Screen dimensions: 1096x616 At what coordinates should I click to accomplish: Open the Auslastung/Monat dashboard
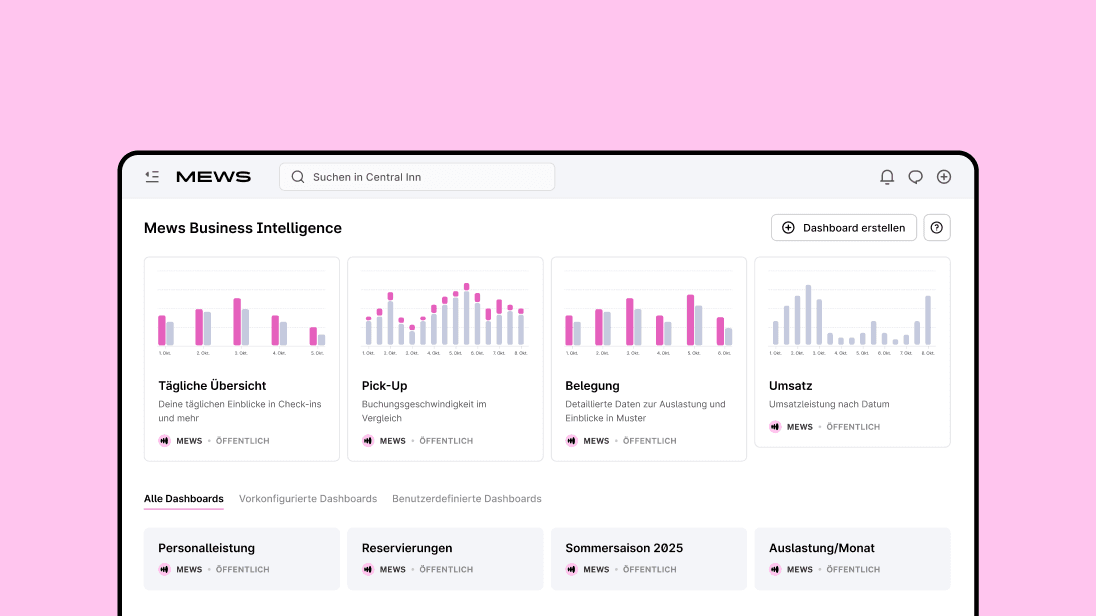click(852, 558)
